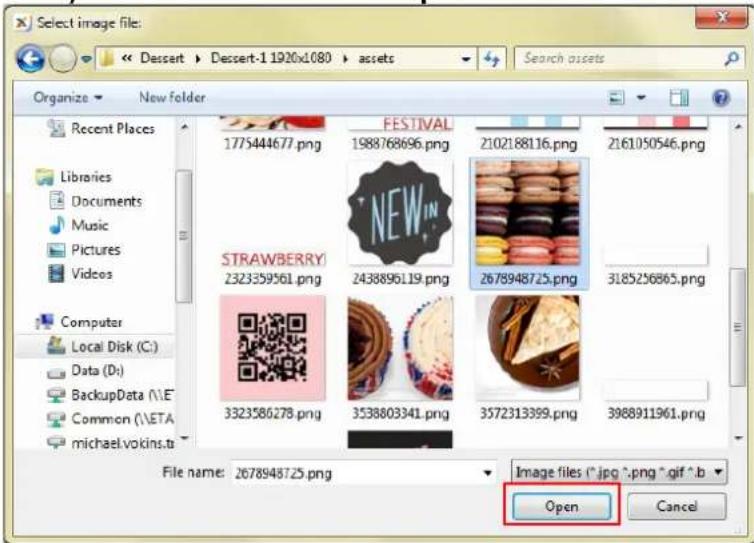Select the assets breadcrumb segment
The width and height of the screenshot is (754, 543).
coord(377,59)
